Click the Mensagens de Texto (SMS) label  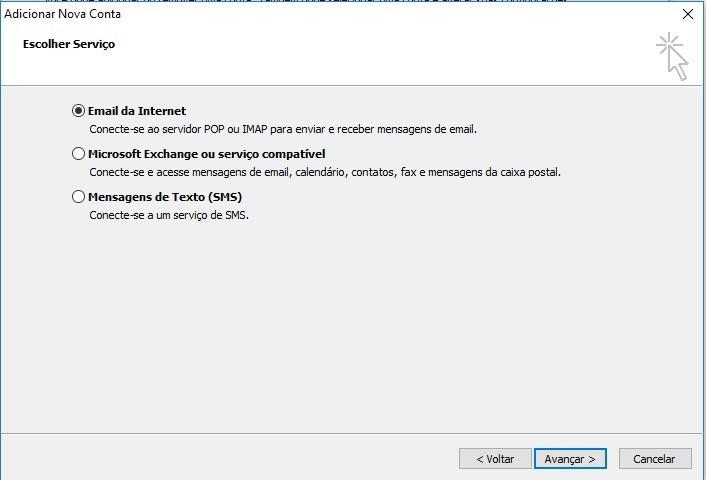pos(165,197)
